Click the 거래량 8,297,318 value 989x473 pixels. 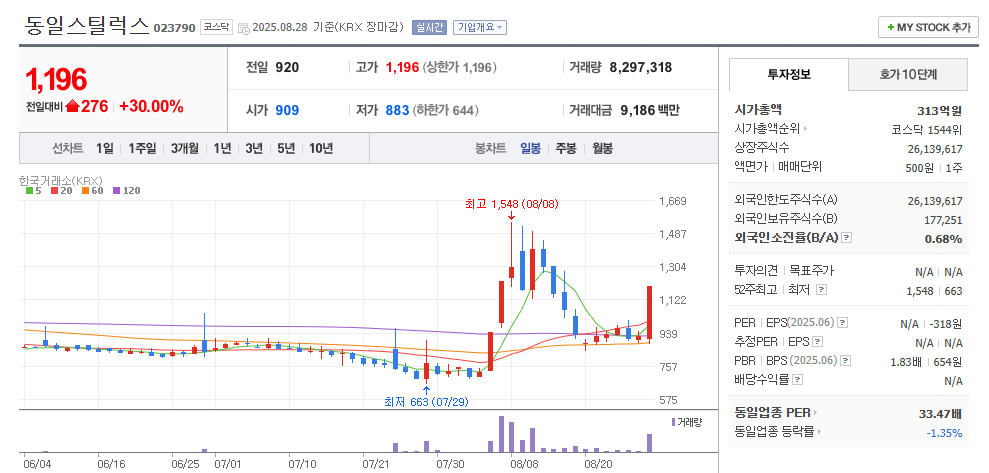coord(641,67)
